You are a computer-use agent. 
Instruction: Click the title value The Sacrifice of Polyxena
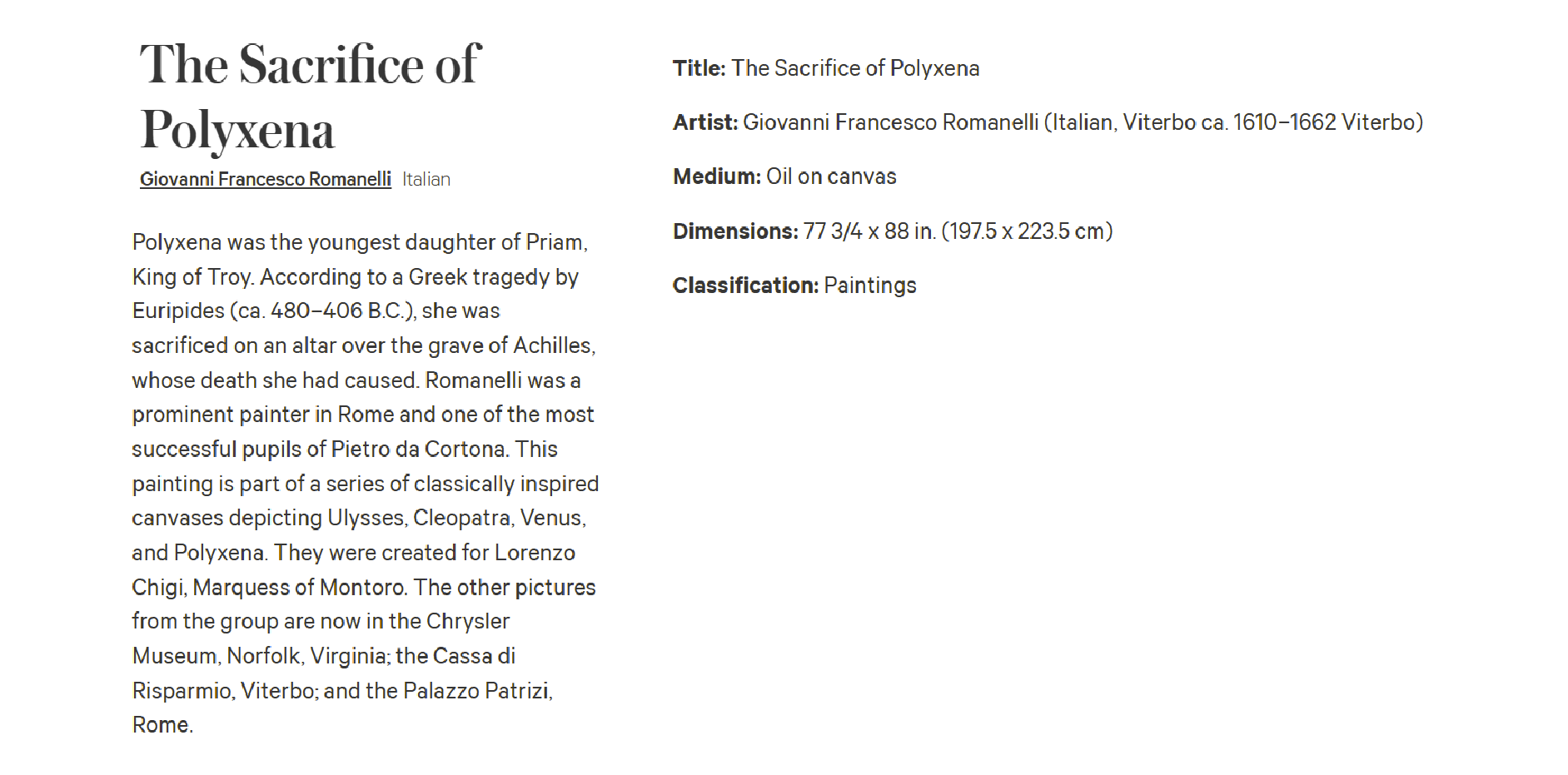(x=855, y=68)
